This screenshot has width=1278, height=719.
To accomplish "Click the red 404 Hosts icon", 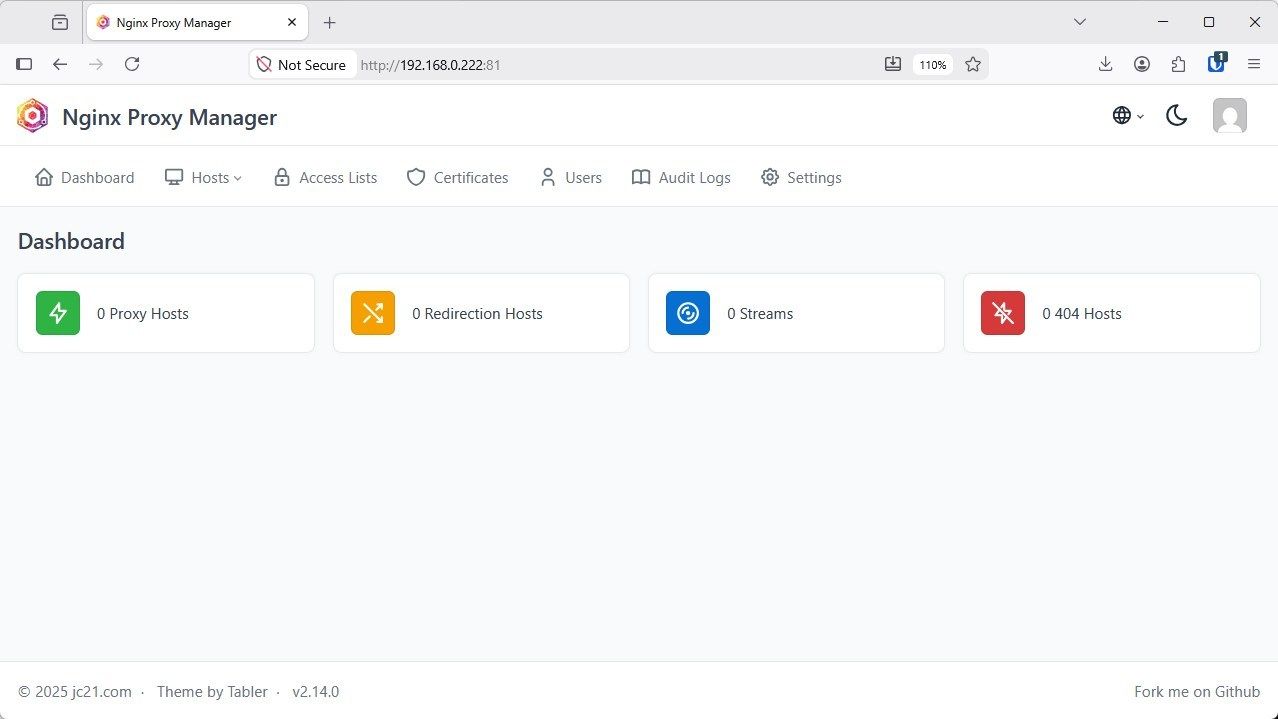I will [x=1003, y=313].
